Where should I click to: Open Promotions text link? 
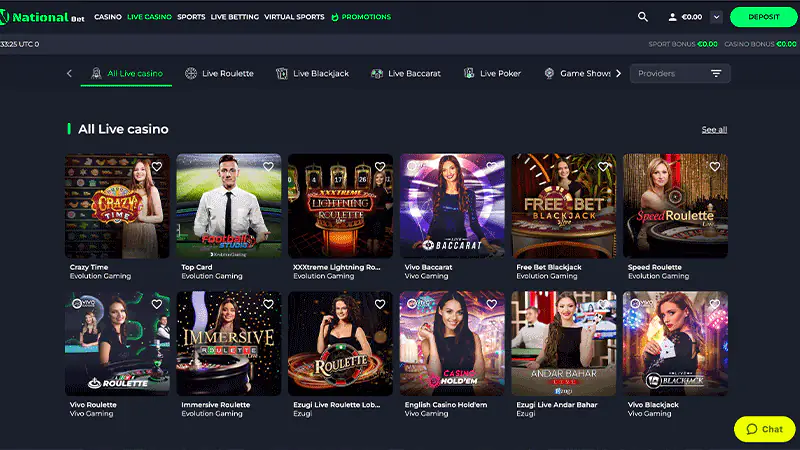click(x=366, y=17)
